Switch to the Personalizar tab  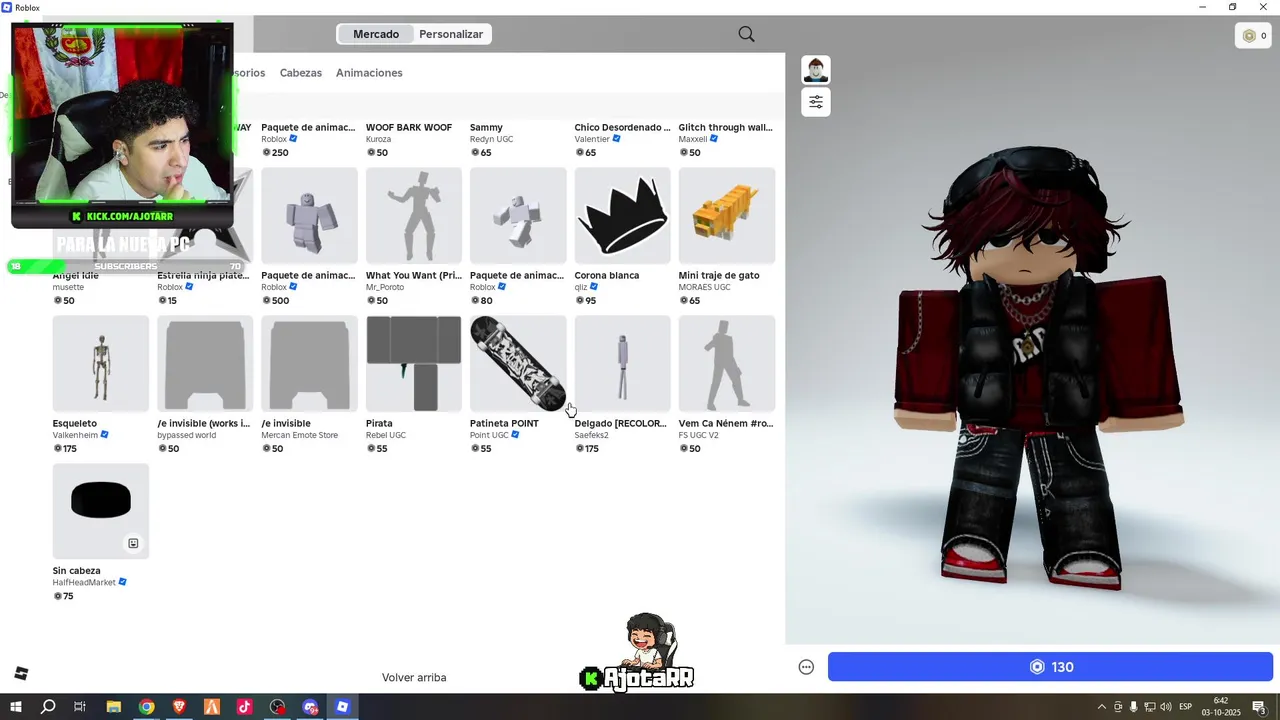pos(451,34)
